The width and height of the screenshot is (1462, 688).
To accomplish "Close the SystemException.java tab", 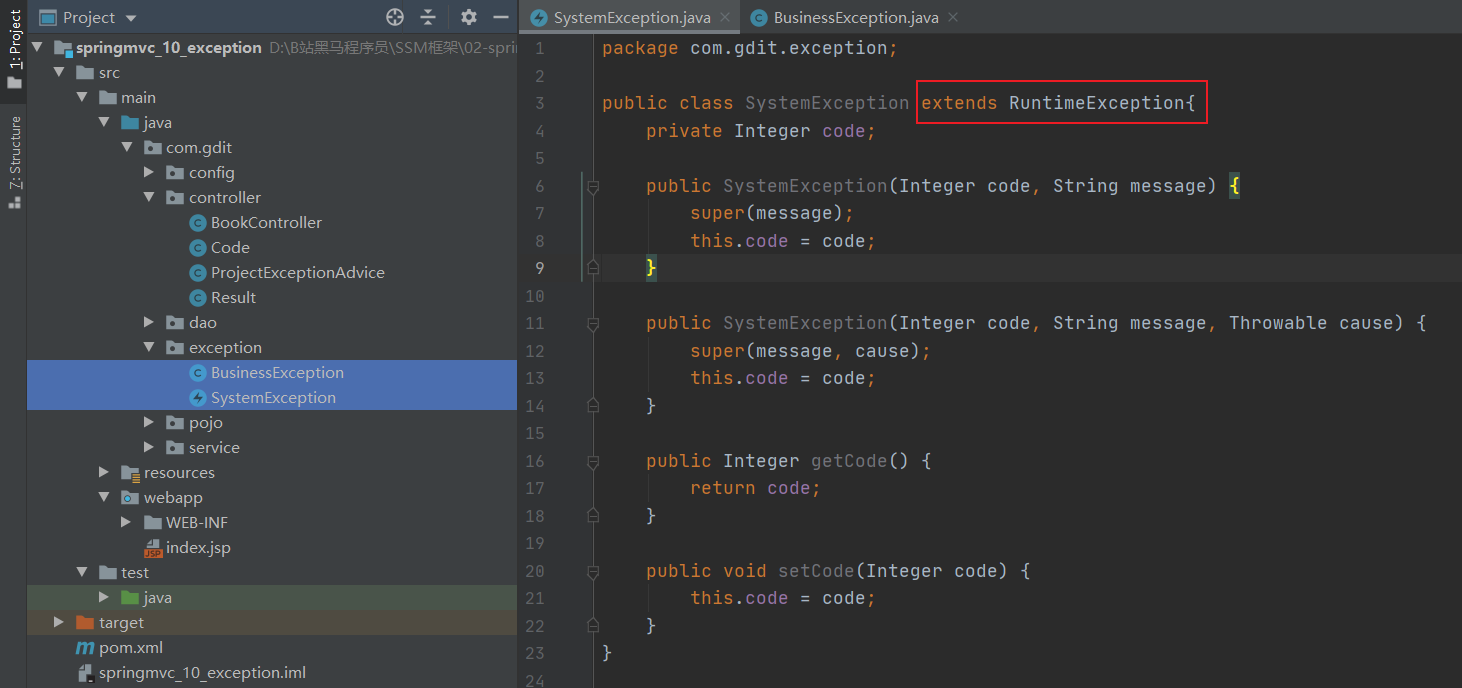I will [725, 17].
